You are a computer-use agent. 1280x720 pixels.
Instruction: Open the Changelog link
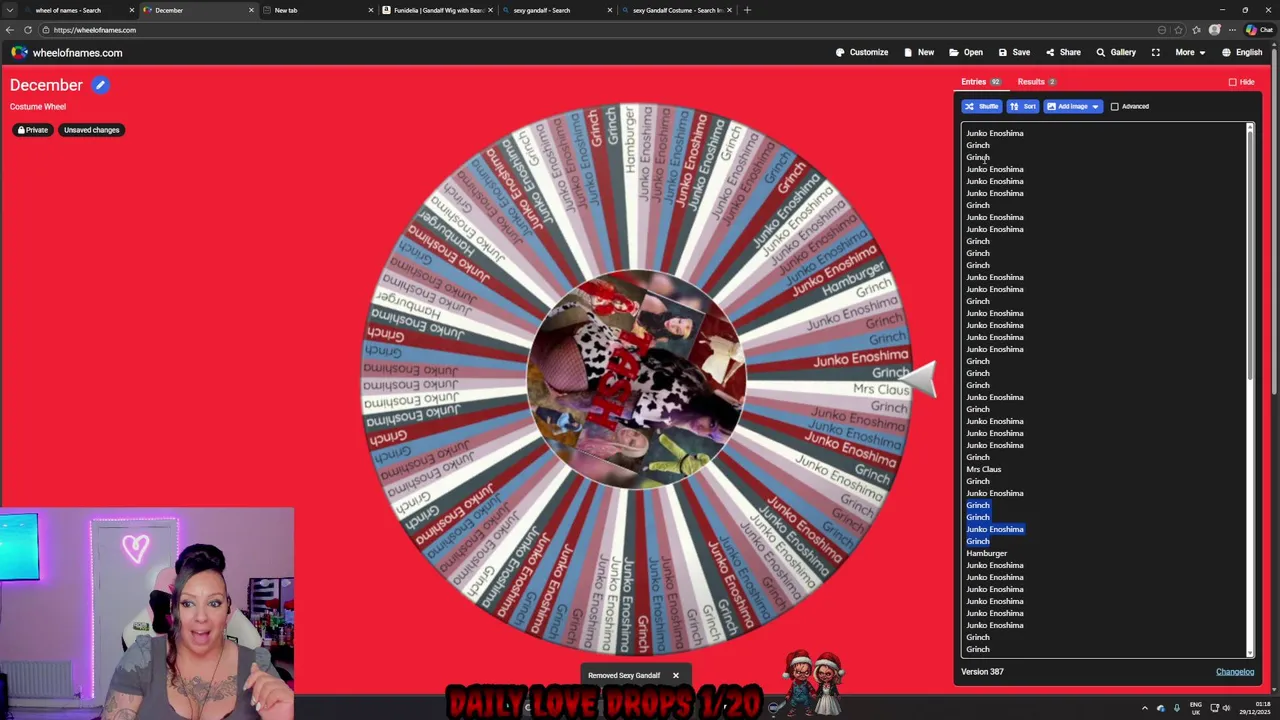[x=1234, y=672]
